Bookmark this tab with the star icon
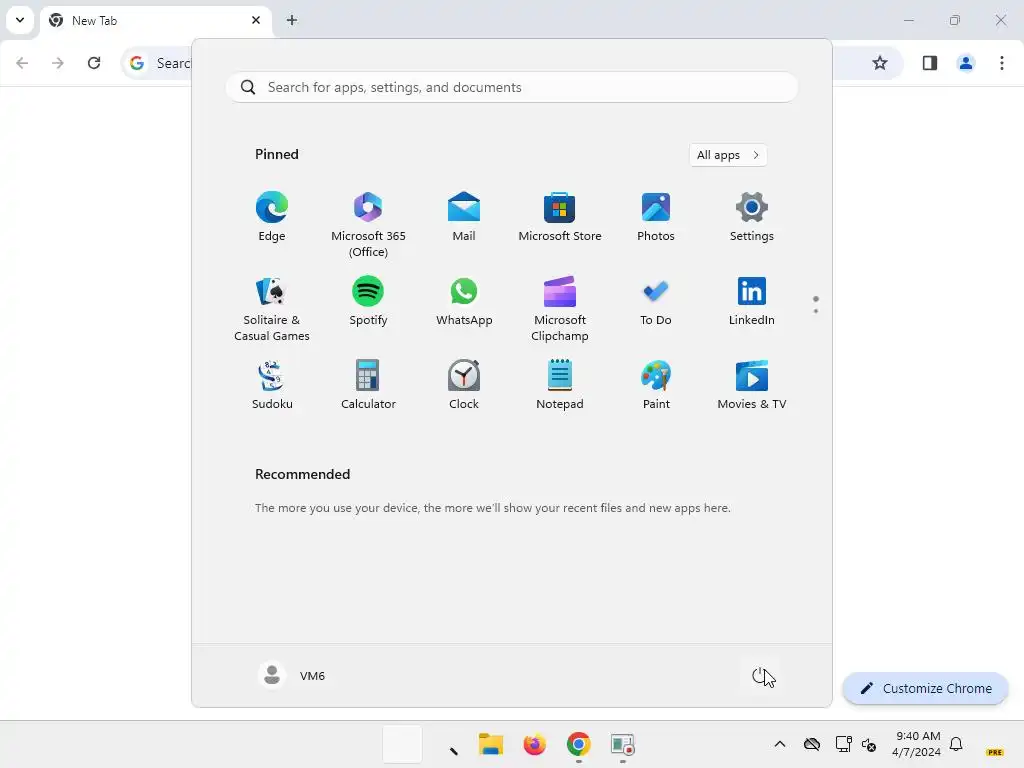Image resolution: width=1024 pixels, height=768 pixels. tap(880, 63)
